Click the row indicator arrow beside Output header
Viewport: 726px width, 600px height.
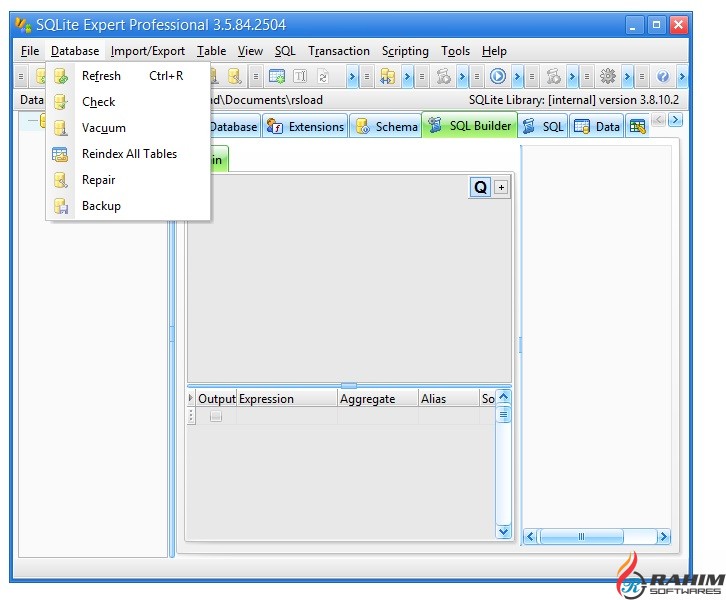click(x=191, y=398)
